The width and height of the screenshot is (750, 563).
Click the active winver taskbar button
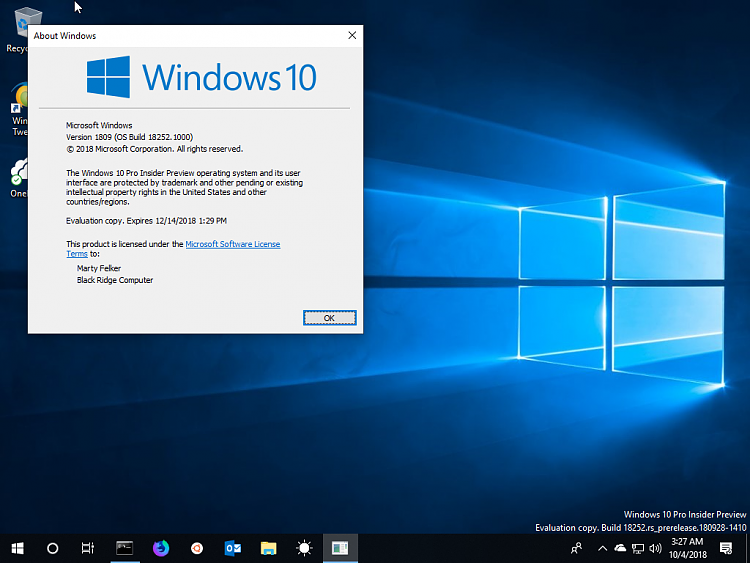click(340, 548)
